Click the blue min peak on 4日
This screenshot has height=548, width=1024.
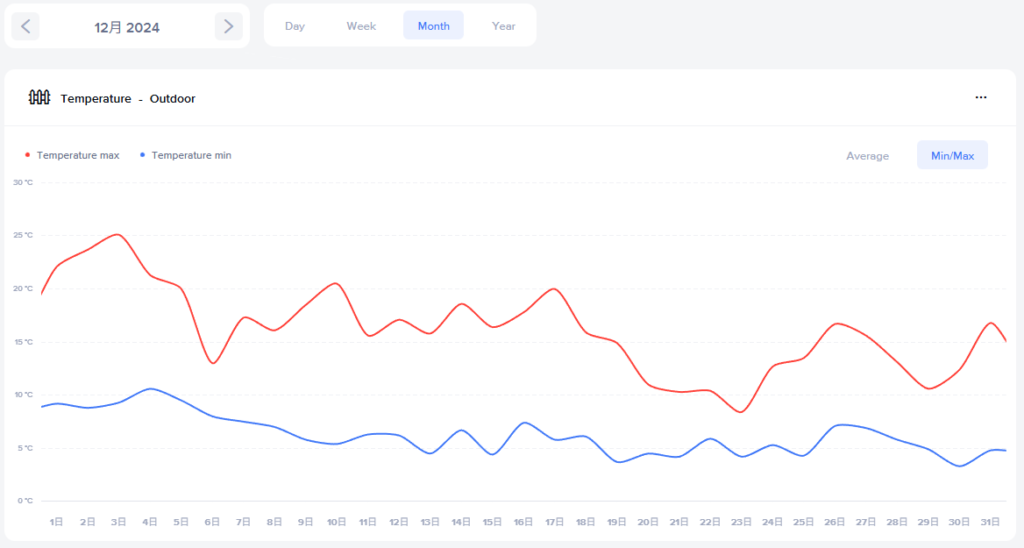coord(150,388)
